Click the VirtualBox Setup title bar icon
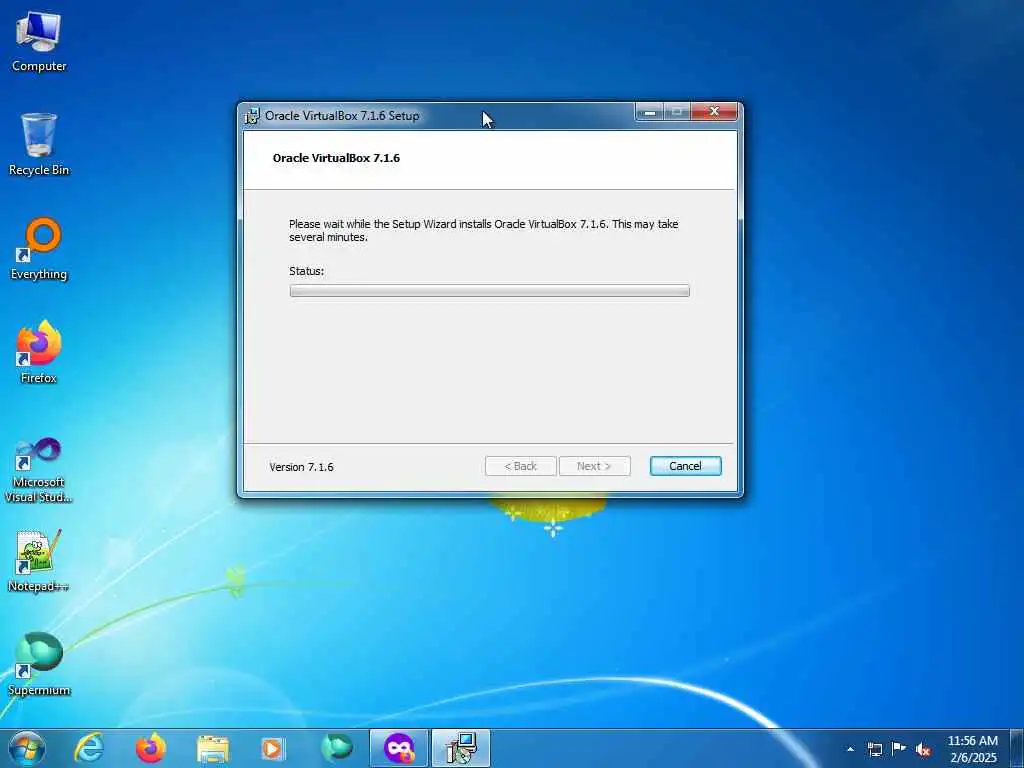 tap(251, 116)
